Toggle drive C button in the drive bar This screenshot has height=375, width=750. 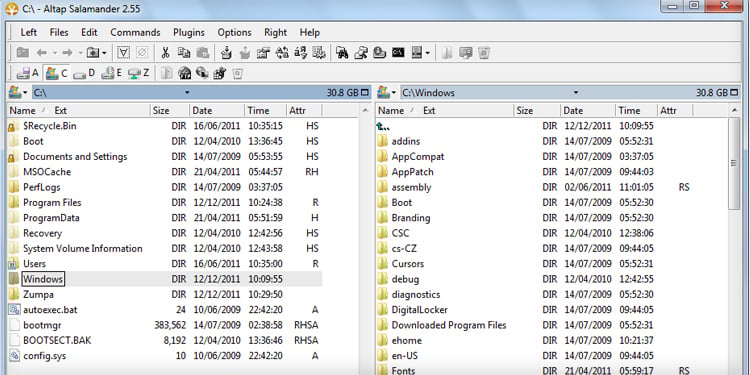tap(57, 73)
